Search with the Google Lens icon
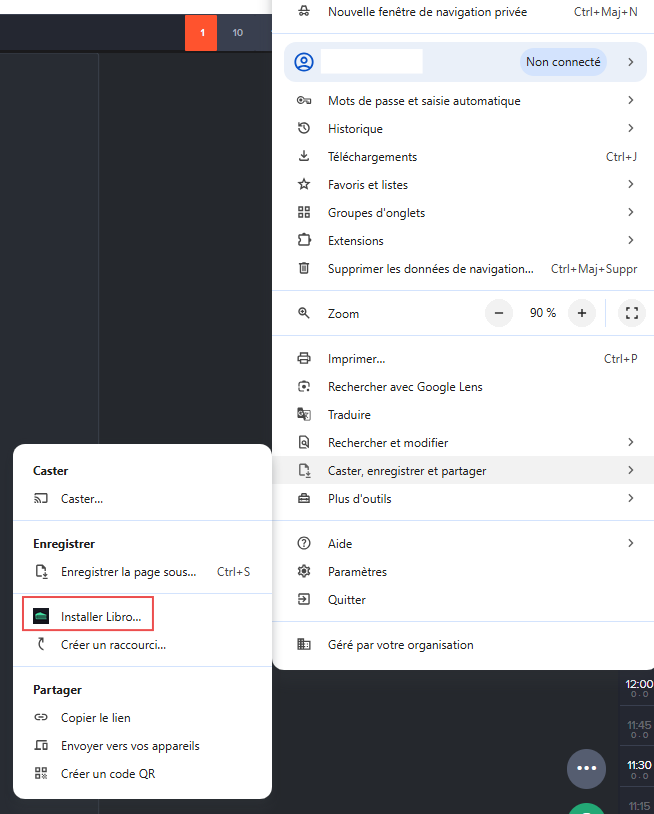 coord(304,386)
